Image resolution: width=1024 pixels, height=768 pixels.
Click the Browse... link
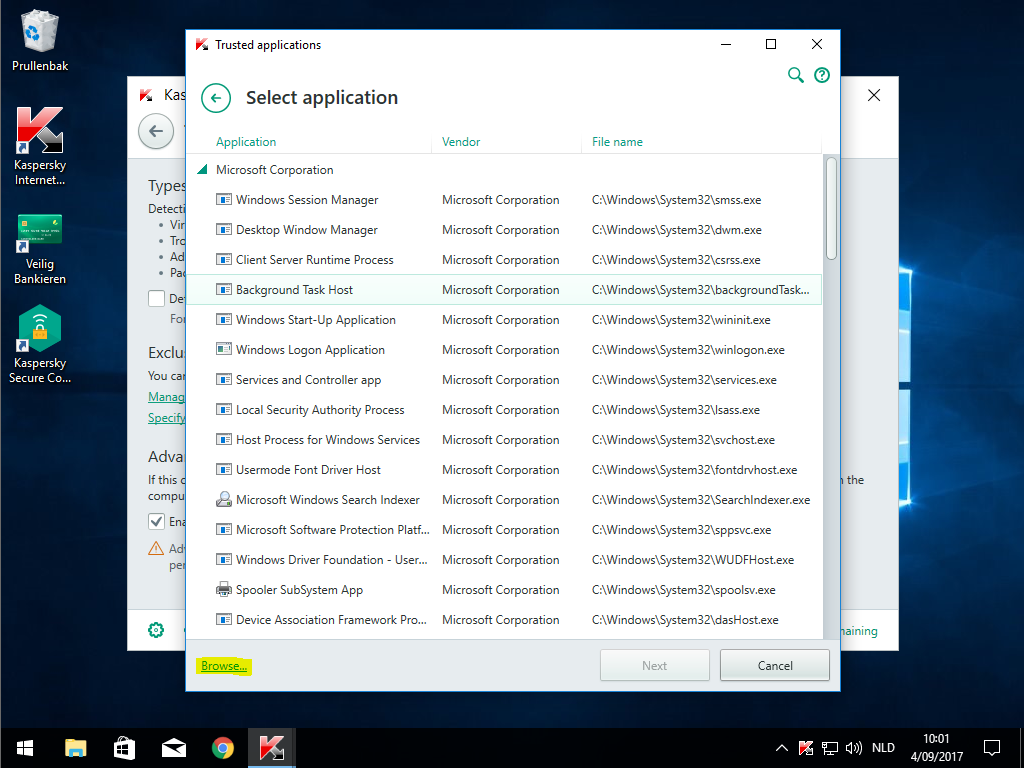[224, 665]
